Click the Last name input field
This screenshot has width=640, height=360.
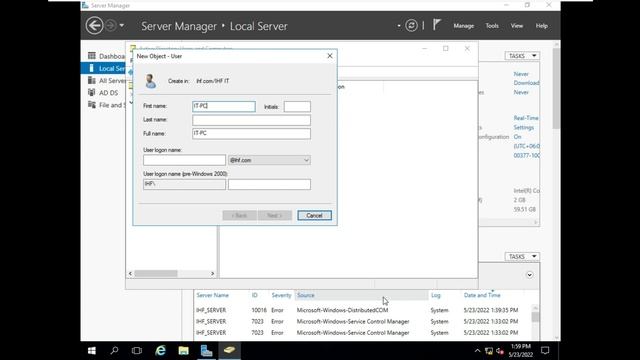pos(251,120)
